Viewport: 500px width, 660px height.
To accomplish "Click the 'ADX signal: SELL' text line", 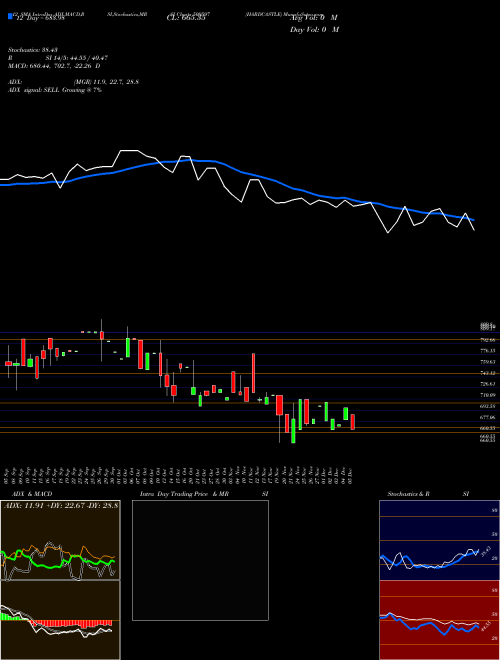I will [55, 90].
